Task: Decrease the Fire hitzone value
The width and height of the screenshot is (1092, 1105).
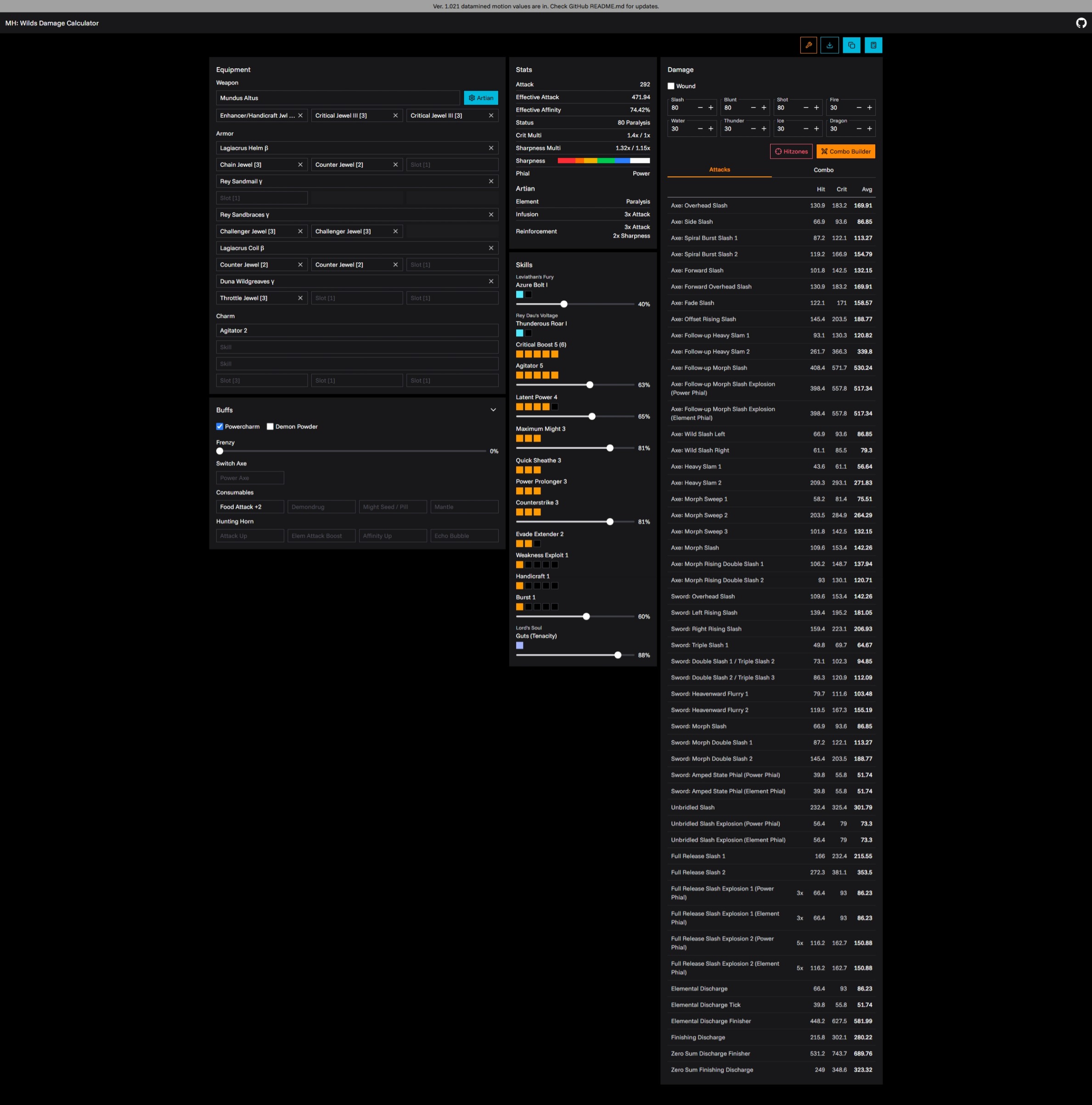Action: [x=858, y=107]
